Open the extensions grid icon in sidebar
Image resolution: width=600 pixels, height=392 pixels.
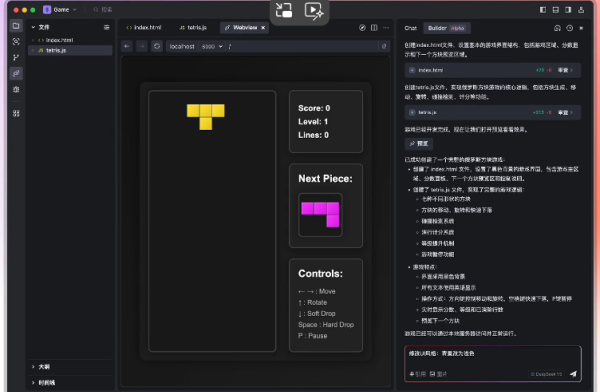pyautogui.click(x=16, y=113)
